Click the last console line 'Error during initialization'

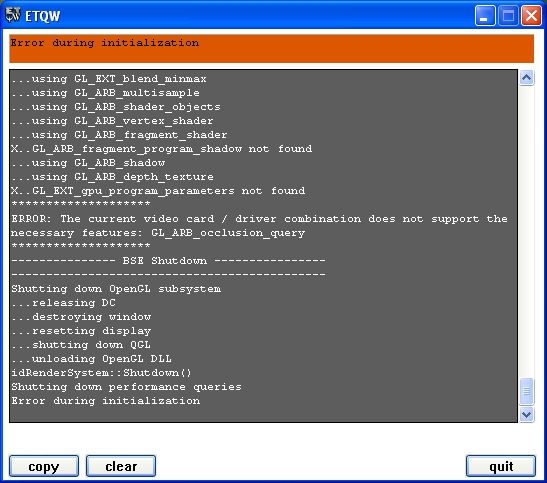(106, 401)
